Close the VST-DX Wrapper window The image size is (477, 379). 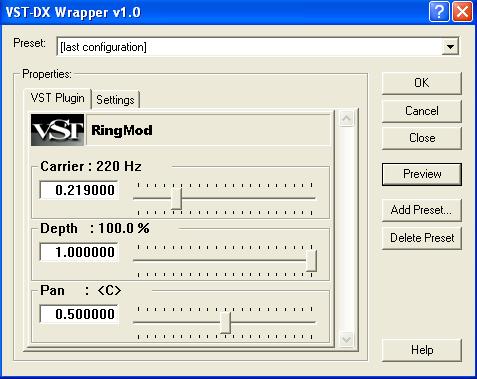click(462, 12)
